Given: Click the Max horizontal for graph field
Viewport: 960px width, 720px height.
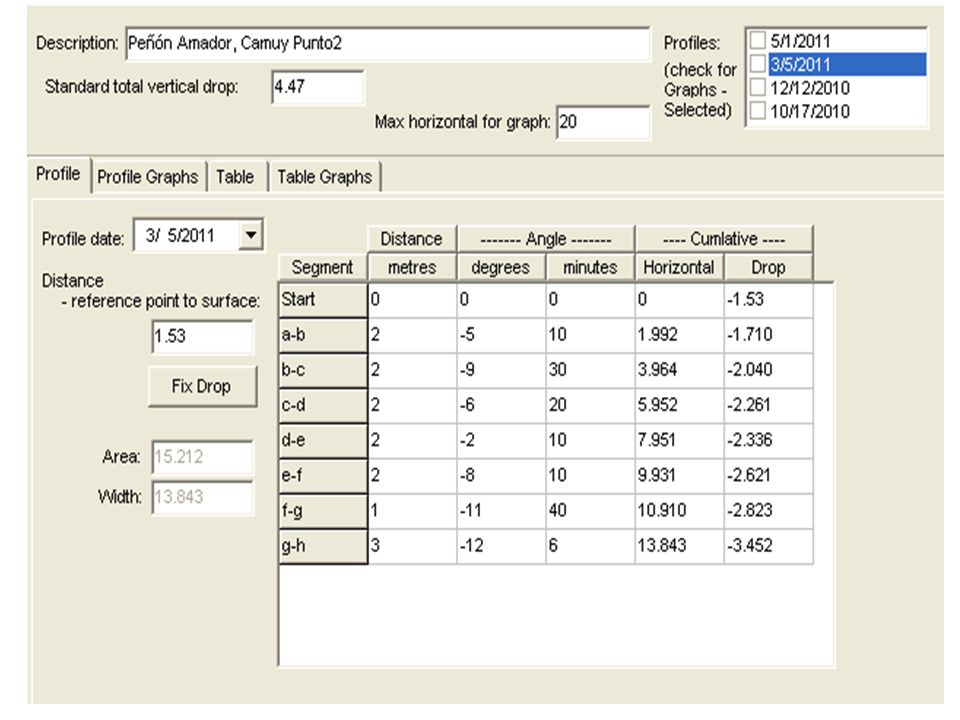Looking at the screenshot, I should point(603,122).
